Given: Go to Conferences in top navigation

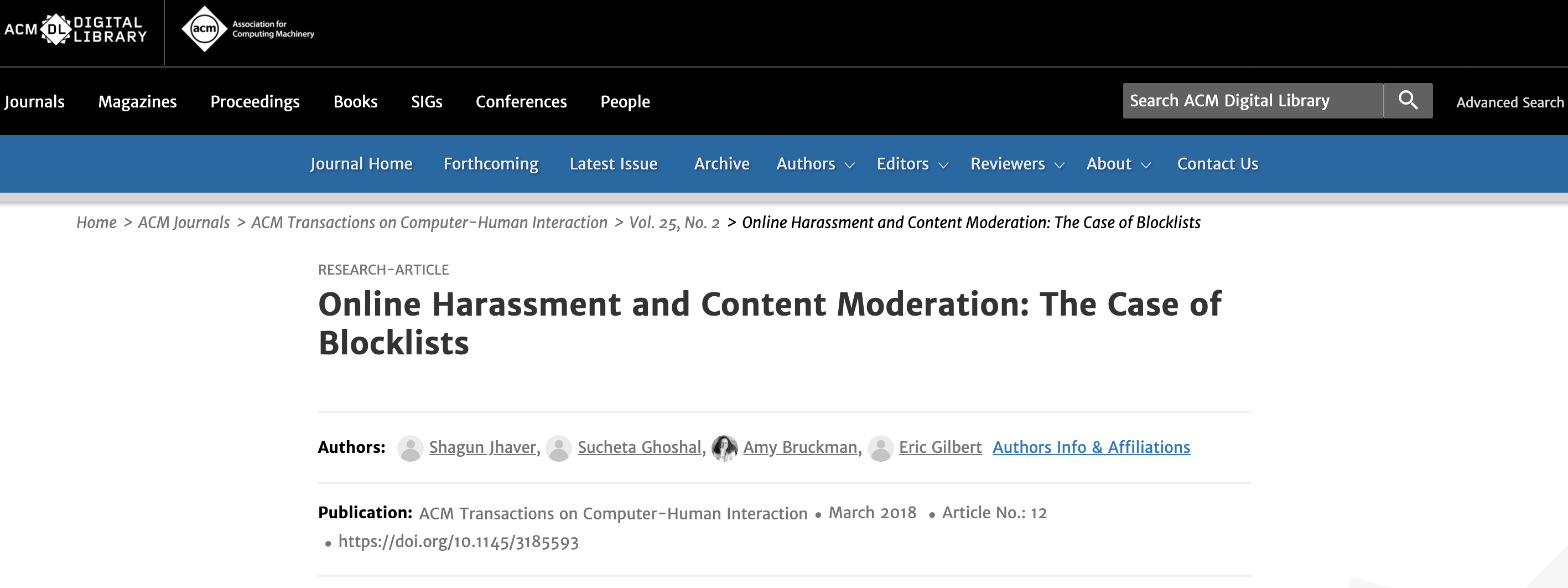Looking at the screenshot, I should point(521,101).
